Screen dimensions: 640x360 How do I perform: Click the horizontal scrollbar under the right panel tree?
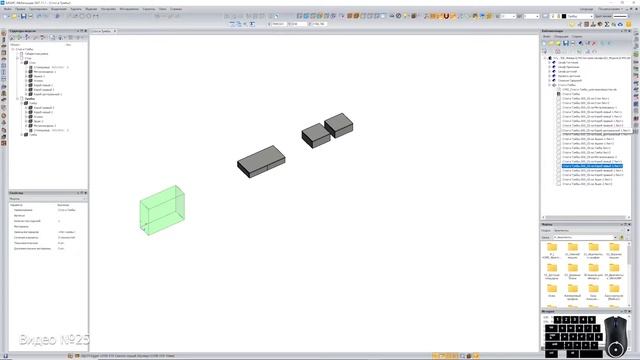(x=587, y=217)
